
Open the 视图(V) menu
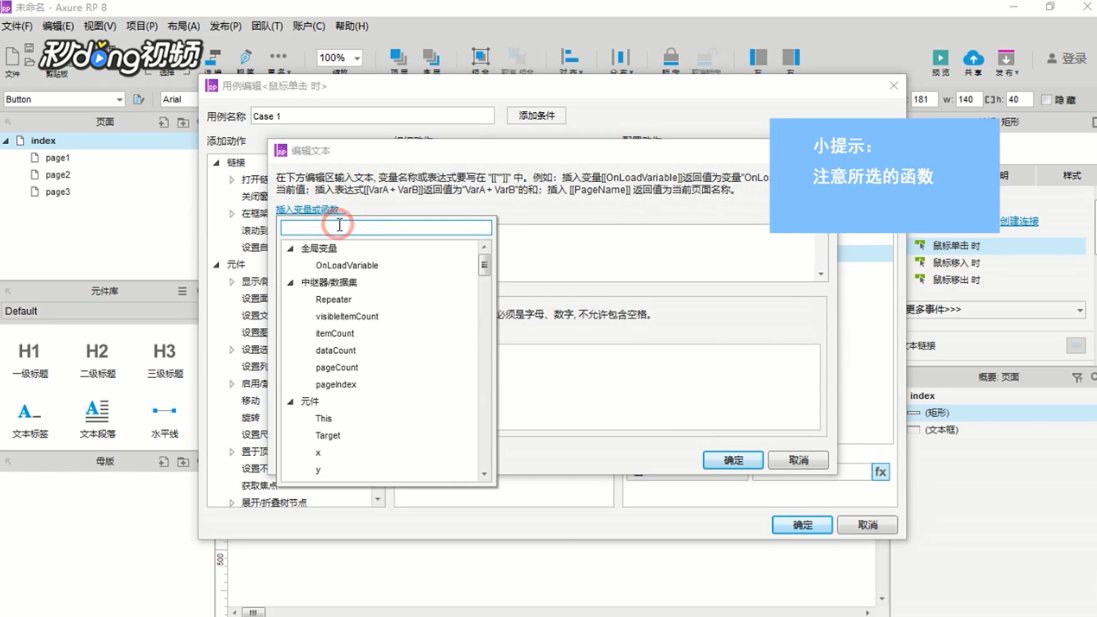tap(100, 26)
